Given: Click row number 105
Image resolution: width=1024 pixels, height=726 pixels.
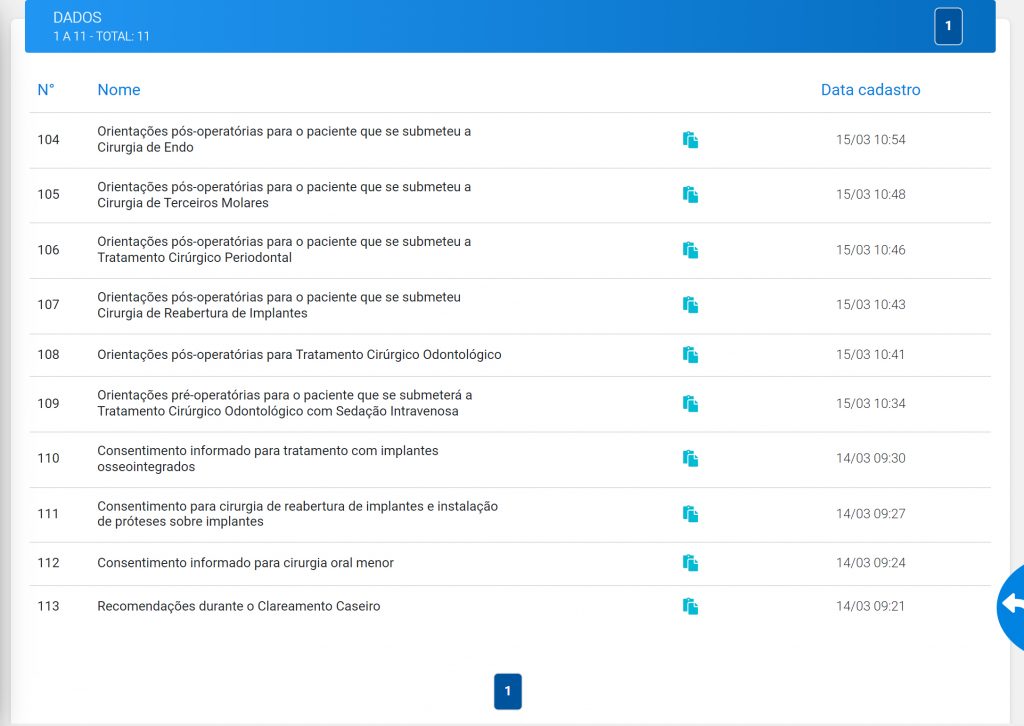Looking at the screenshot, I should 48,195.
